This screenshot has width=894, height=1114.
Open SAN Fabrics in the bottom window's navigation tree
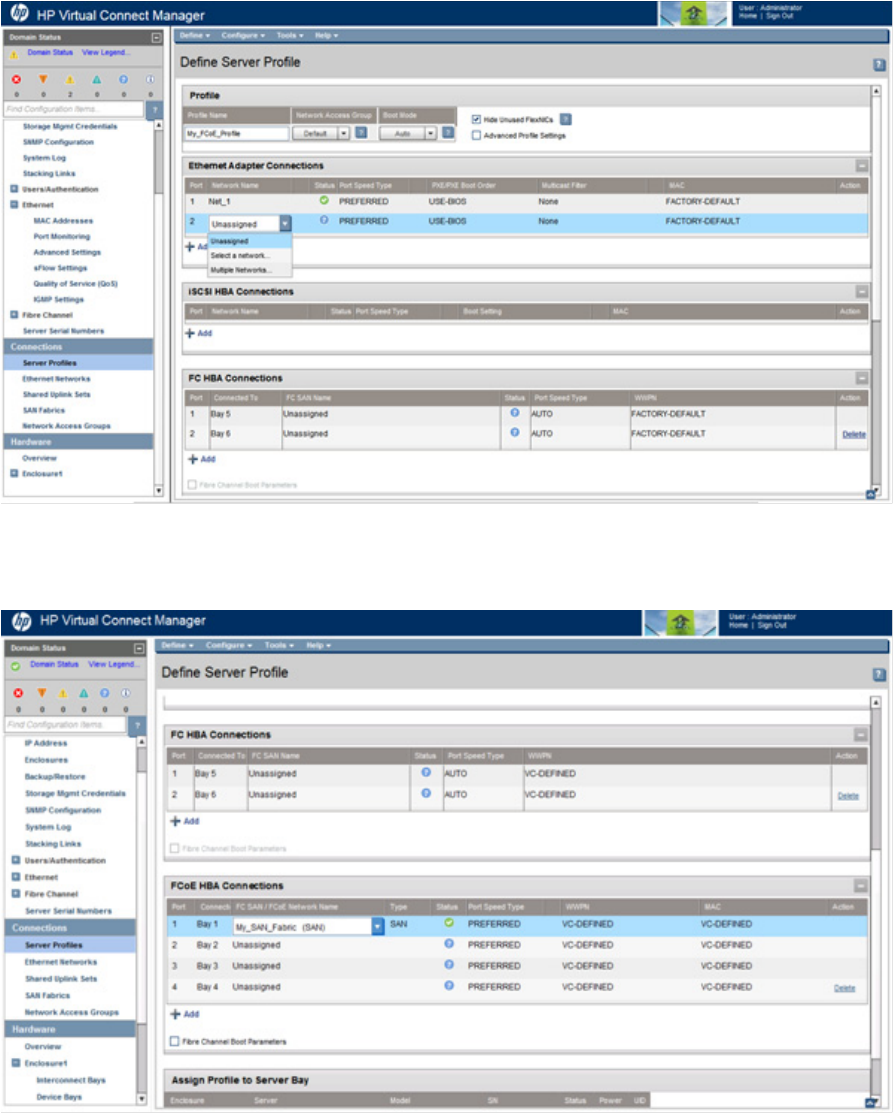click(48, 996)
